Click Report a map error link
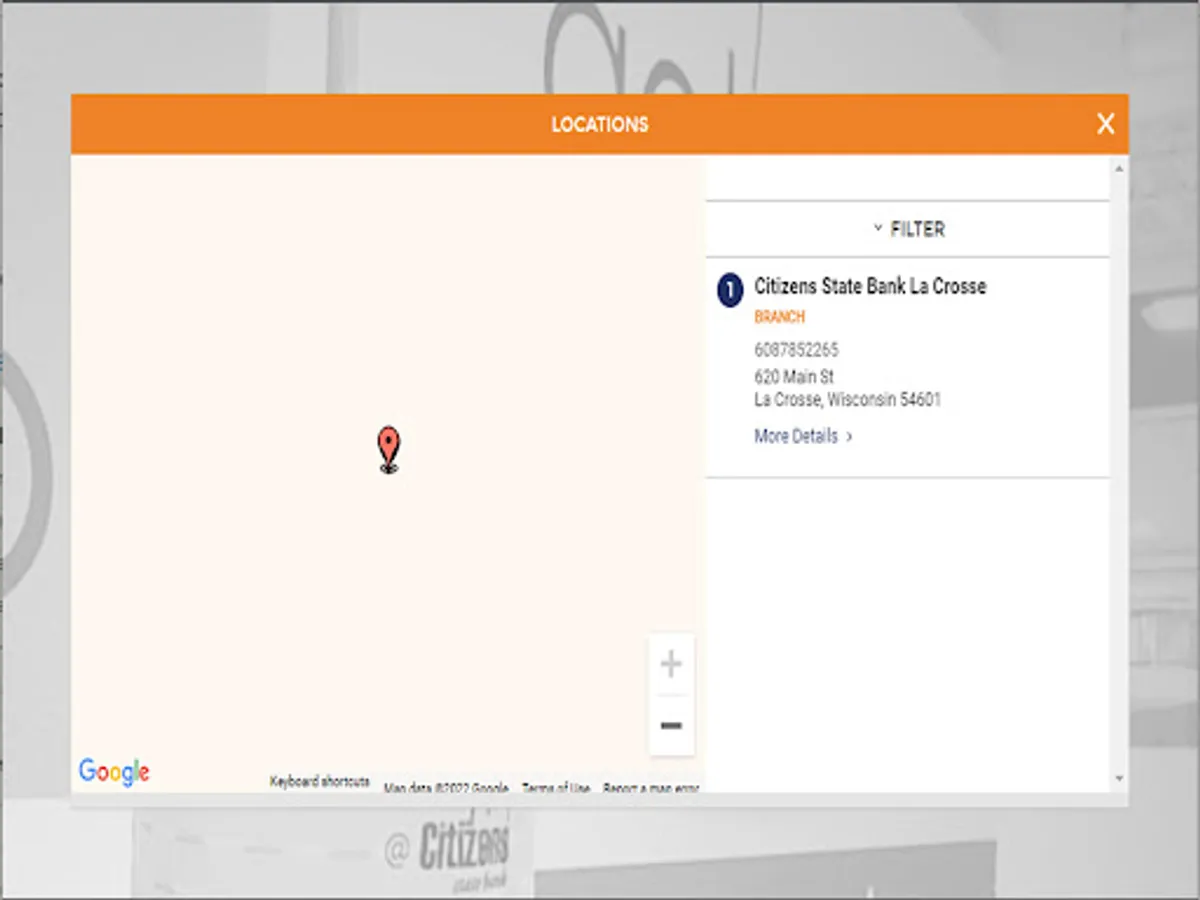The height and width of the screenshot is (900, 1200). pos(650,788)
